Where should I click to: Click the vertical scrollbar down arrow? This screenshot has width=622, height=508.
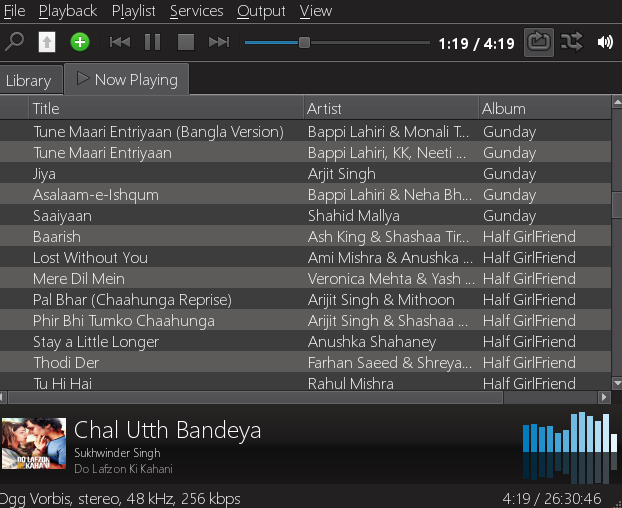[x=617, y=383]
